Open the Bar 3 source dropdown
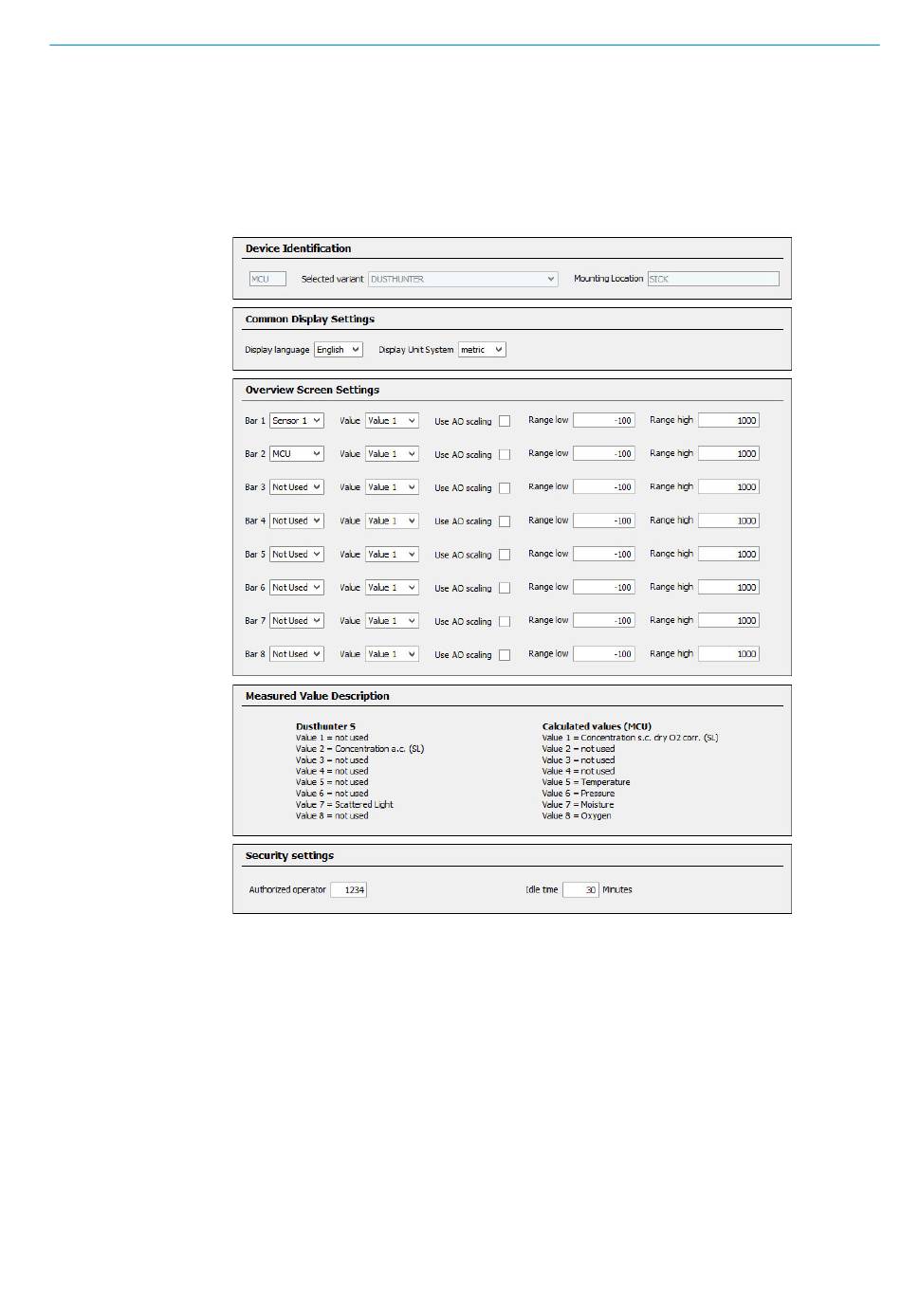Image resolution: width=901 pixels, height=1316 pixels. point(297,487)
